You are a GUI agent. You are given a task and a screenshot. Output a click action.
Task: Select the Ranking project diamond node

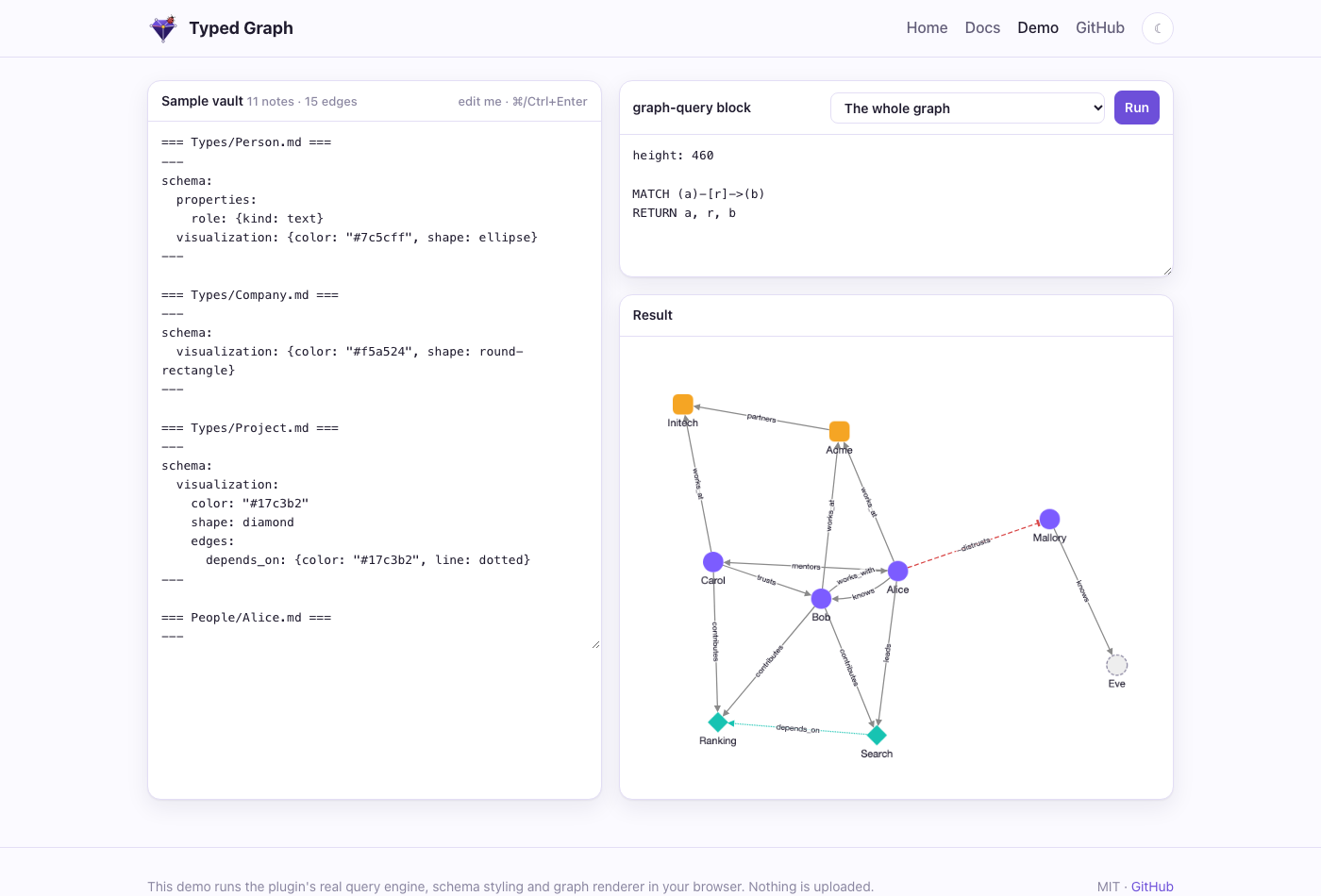tap(718, 722)
